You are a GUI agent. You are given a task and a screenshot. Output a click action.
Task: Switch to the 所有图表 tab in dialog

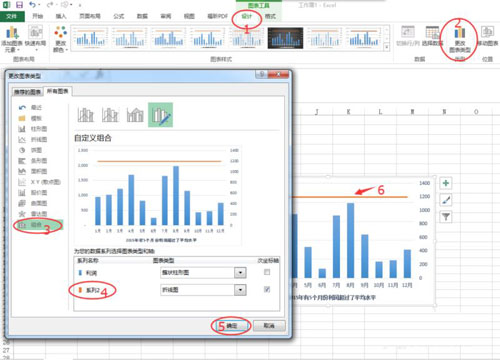coord(57,91)
